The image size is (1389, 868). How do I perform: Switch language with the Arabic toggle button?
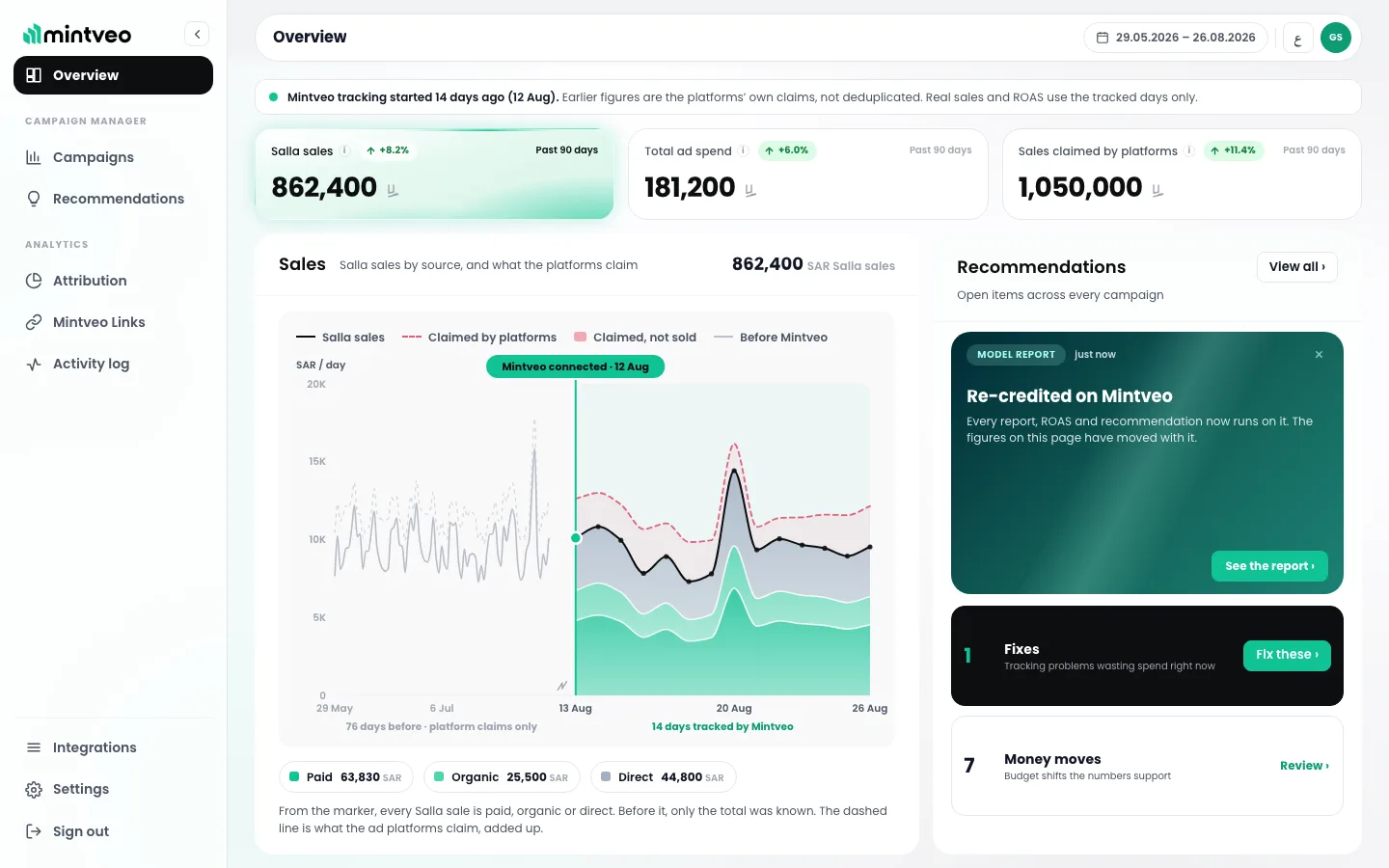1298,38
